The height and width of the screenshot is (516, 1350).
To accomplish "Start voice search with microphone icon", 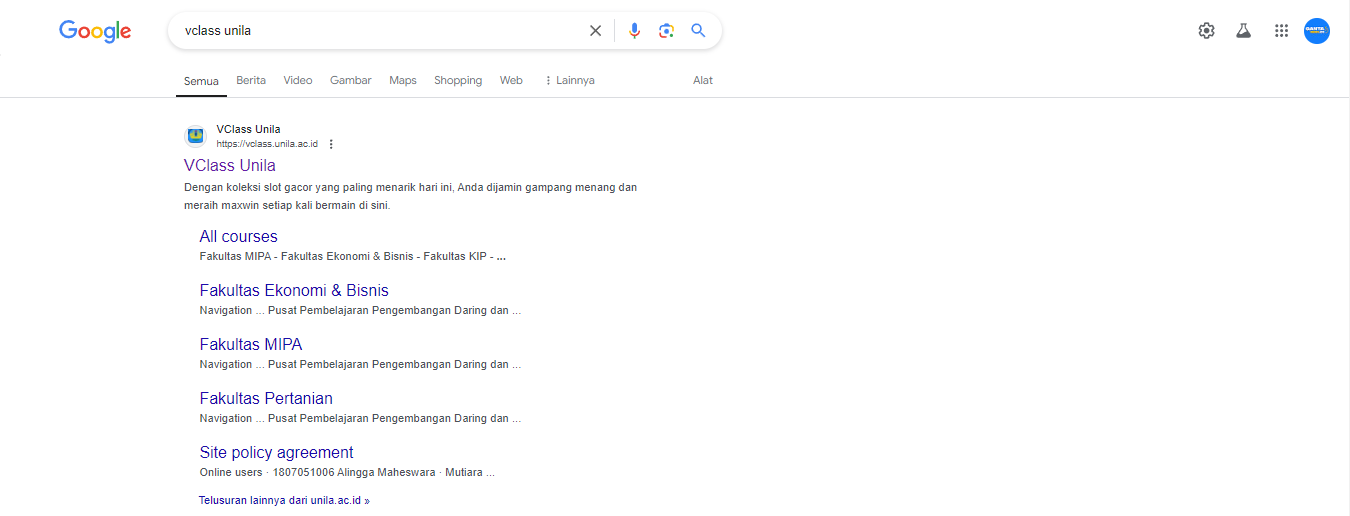I will 634,31.
